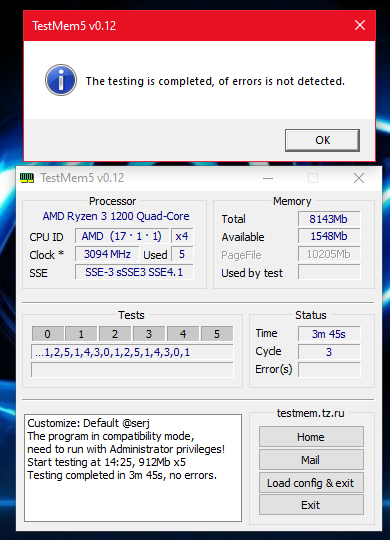The image size is (390, 540).
Task: Select test number 2 box
Action: point(115,334)
